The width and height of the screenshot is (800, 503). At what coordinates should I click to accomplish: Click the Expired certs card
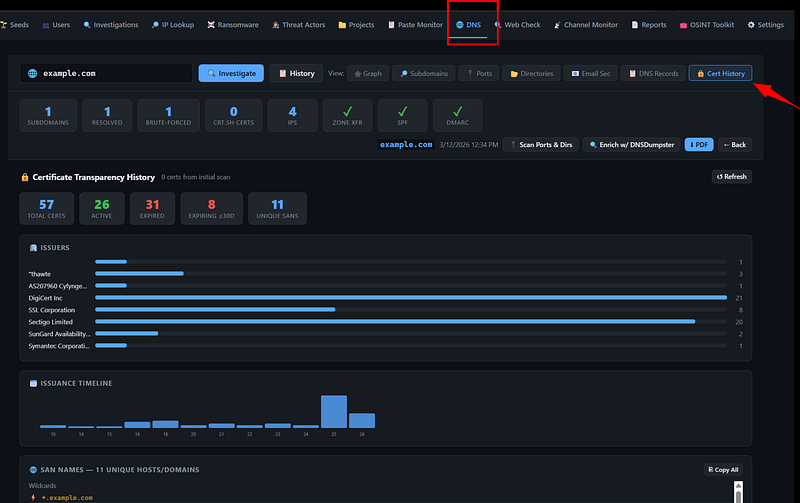pyautogui.click(x=152, y=208)
